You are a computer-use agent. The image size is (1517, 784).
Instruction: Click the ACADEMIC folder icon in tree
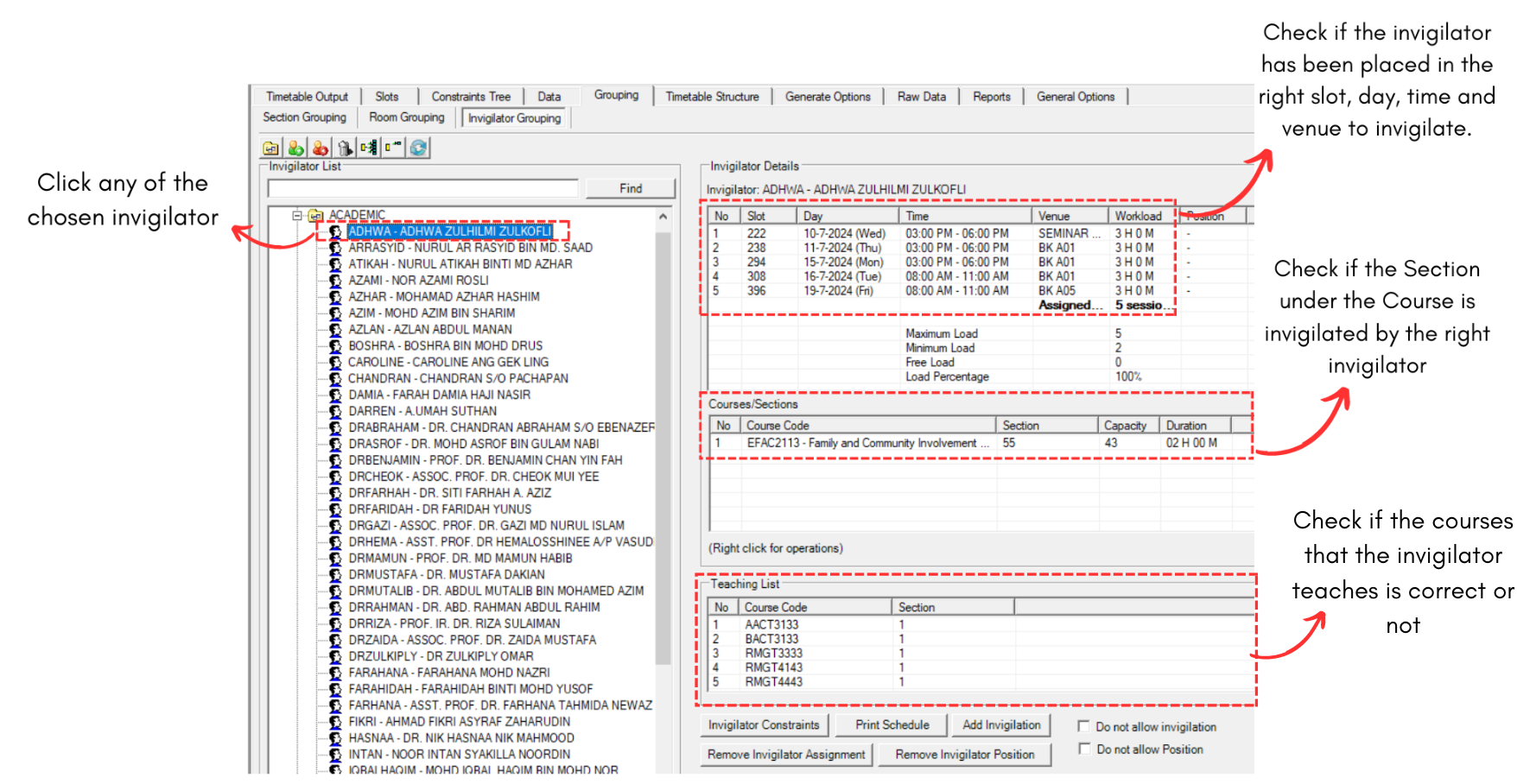(316, 215)
